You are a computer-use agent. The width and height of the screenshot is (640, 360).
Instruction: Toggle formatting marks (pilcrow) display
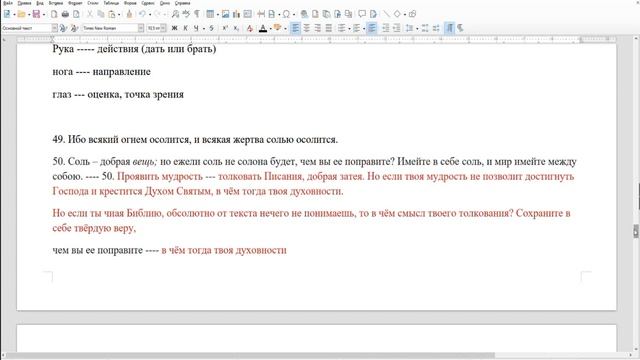click(197, 14)
